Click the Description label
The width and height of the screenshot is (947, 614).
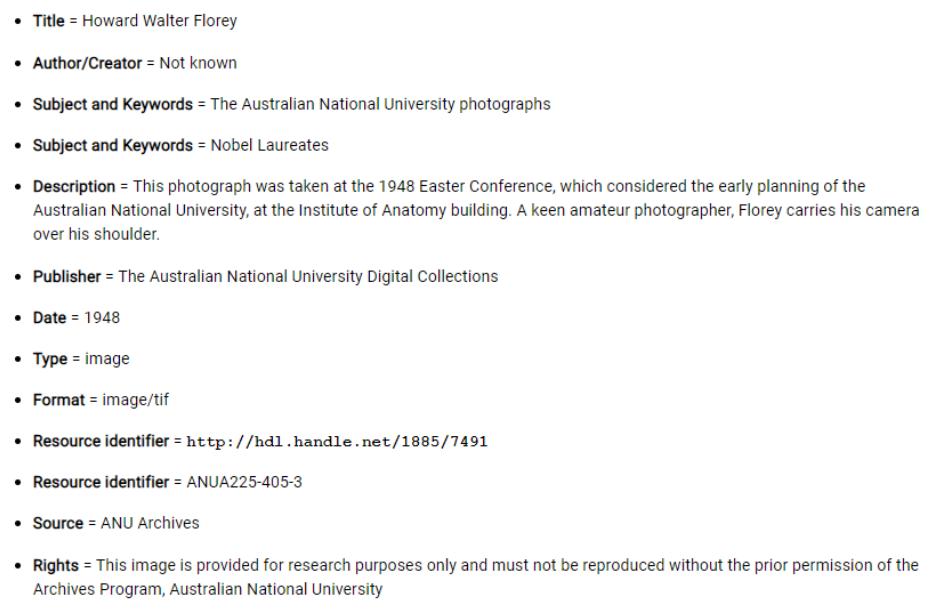74,186
